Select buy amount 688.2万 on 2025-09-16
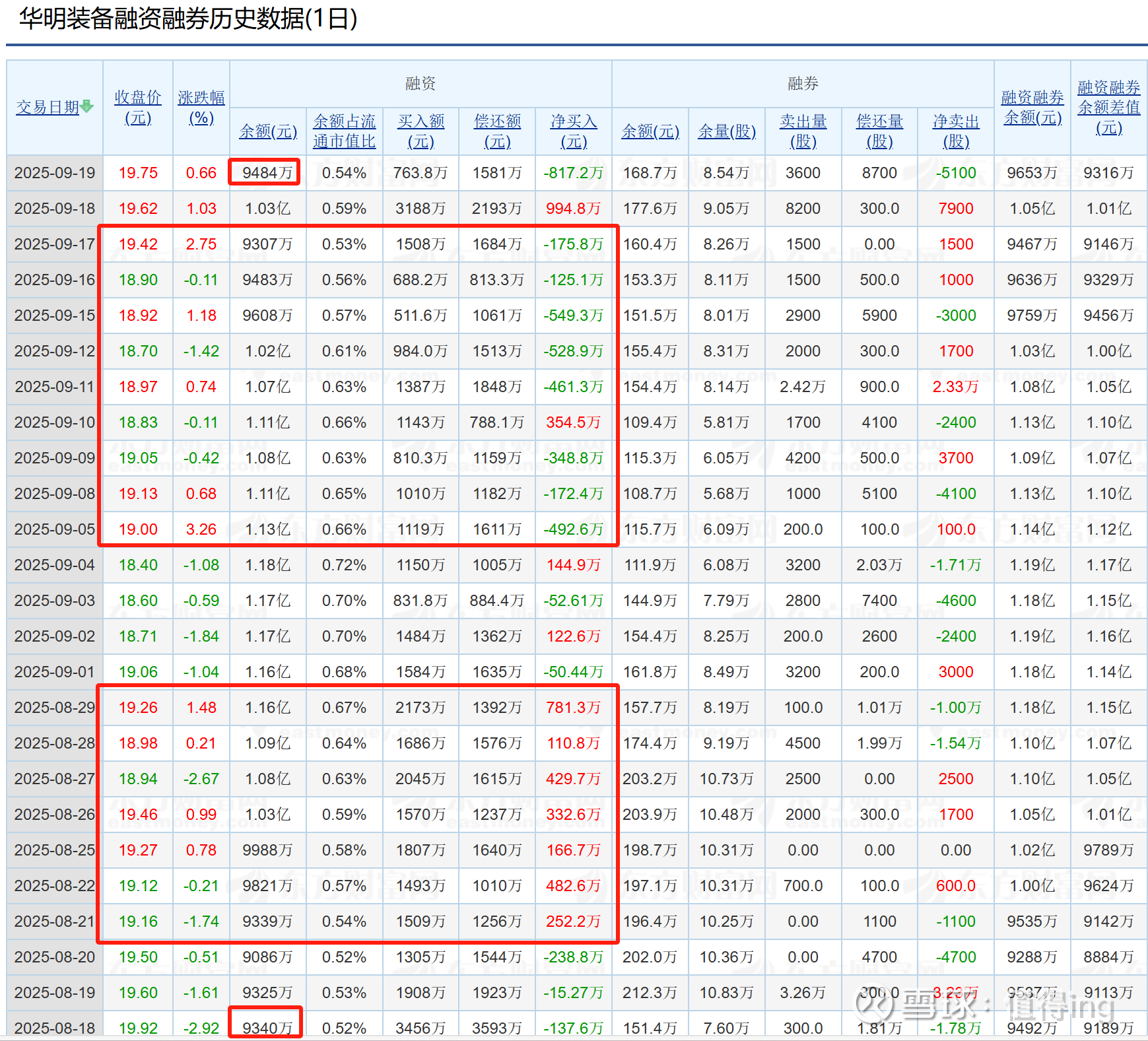The image size is (1148, 1041). click(x=421, y=280)
